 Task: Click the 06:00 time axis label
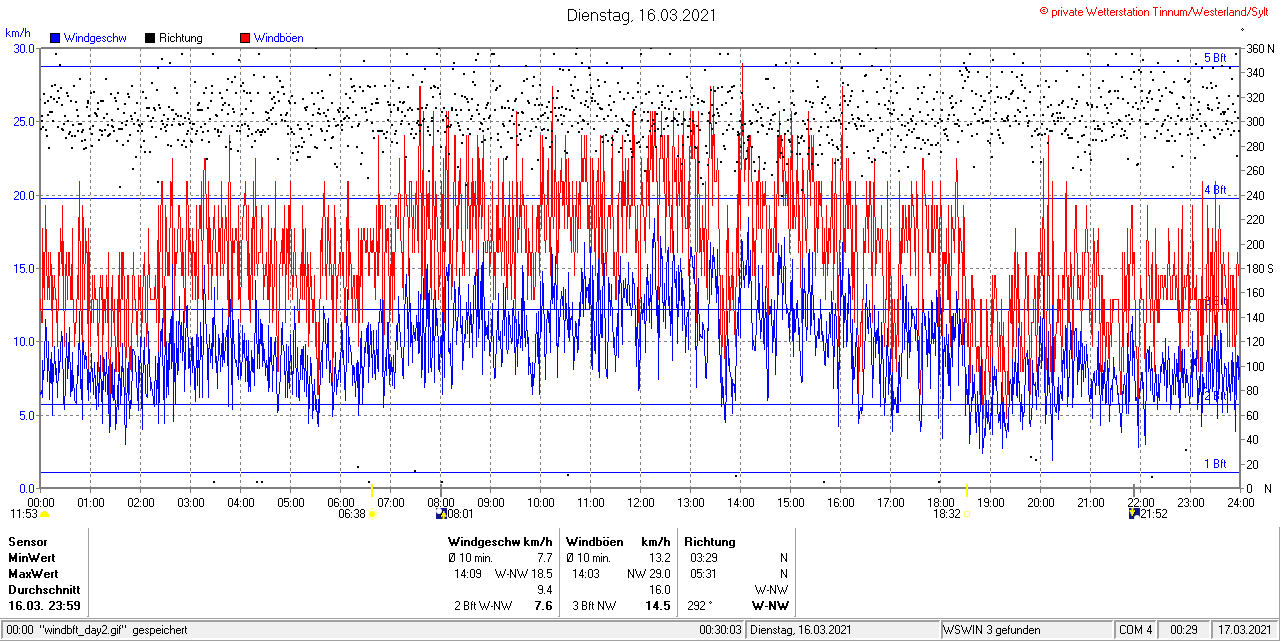click(341, 502)
